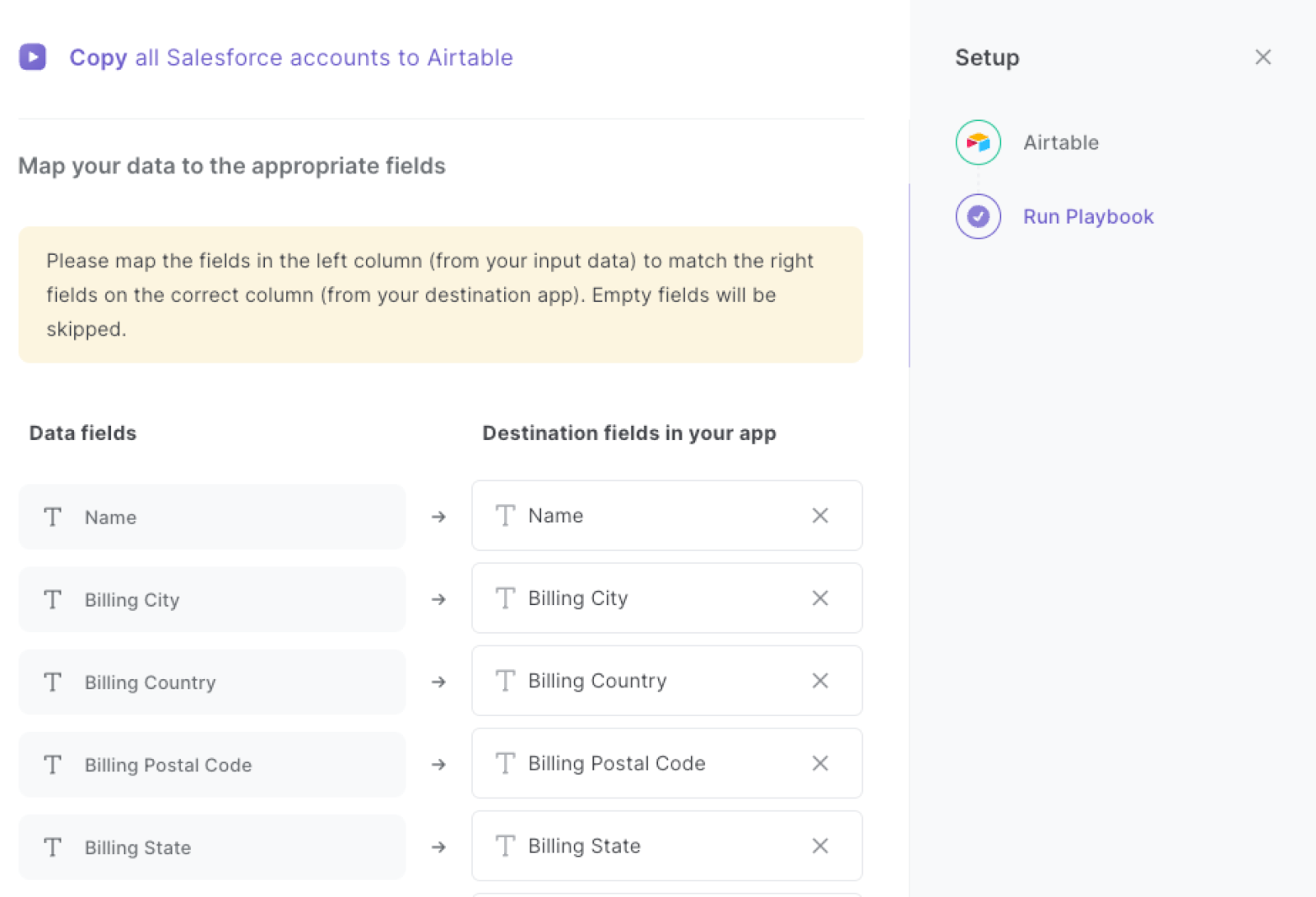Close the Setup panel
This screenshot has height=897, width=1316.
pyautogui.click(x=1263, y=57)
